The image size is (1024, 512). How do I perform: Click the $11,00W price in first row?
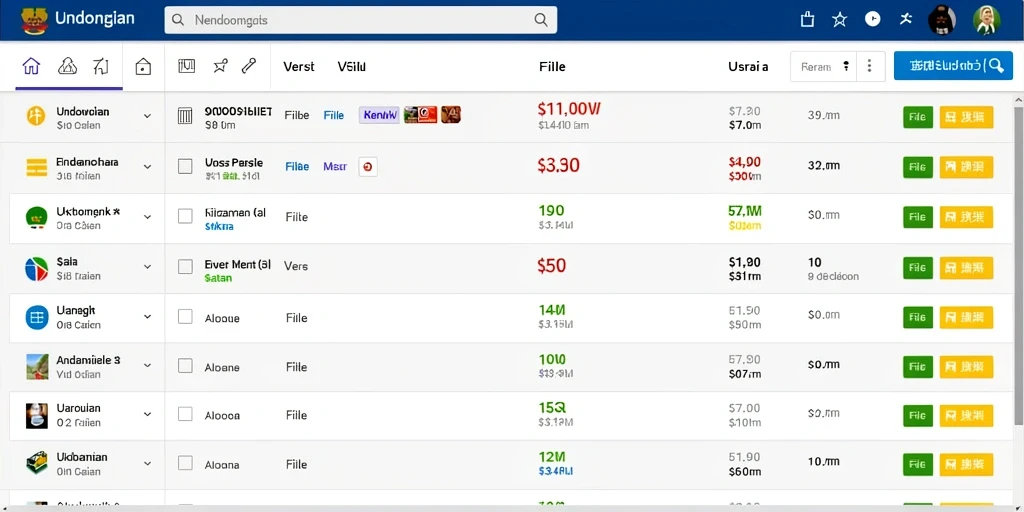[x=569, y=108]
